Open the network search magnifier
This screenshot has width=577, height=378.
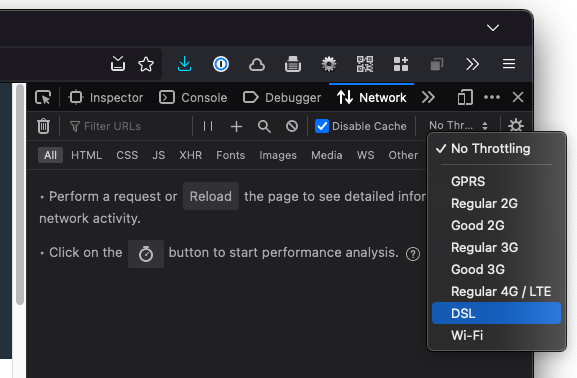point(264,126)
